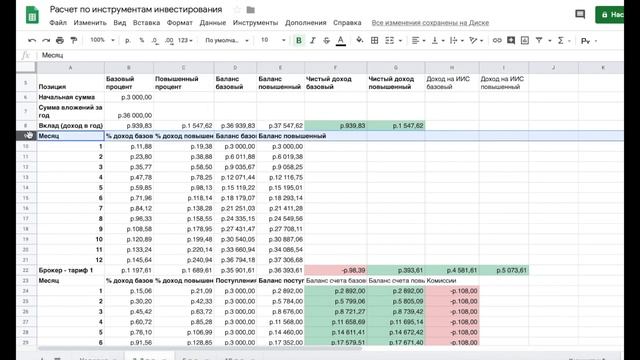Image resolution: width=640 pixels, height=360 pixels.
Task: Format as currency with the р. button
Action: click(128, 40)
